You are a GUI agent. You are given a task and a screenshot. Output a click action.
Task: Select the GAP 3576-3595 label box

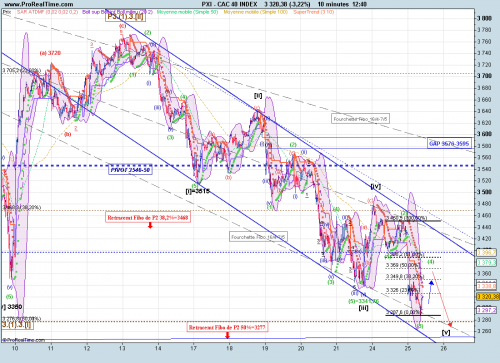pos(449,144)
